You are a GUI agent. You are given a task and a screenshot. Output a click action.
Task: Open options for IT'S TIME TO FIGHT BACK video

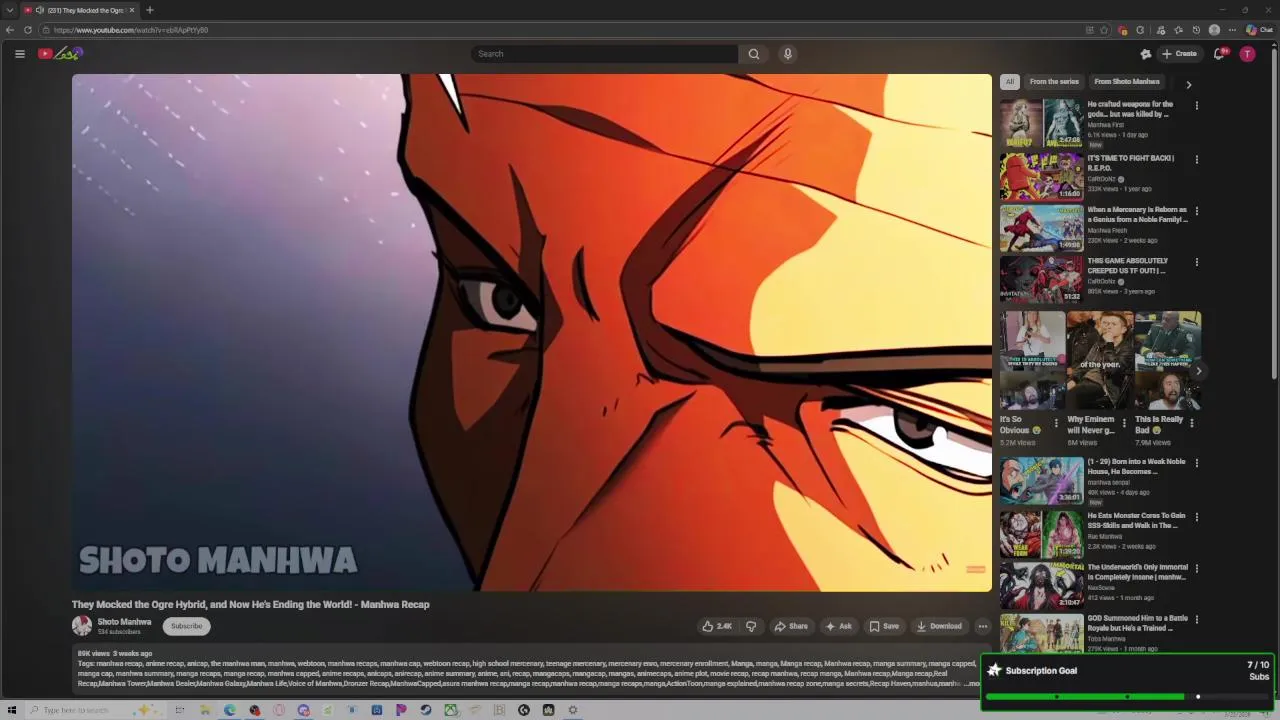click(x=1197, y=160)
